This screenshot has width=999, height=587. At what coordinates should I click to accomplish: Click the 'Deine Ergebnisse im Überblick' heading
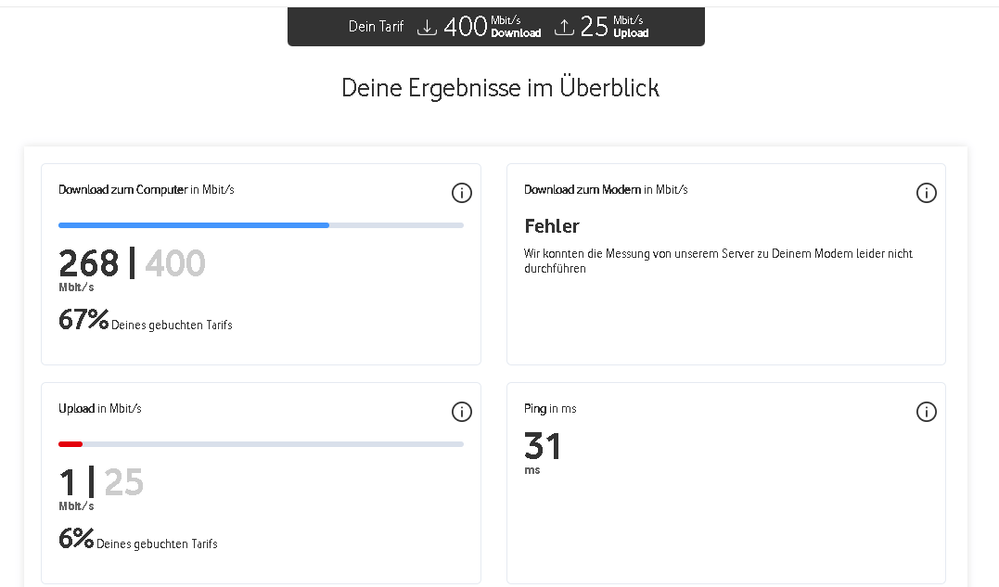(x=500, y=88)
